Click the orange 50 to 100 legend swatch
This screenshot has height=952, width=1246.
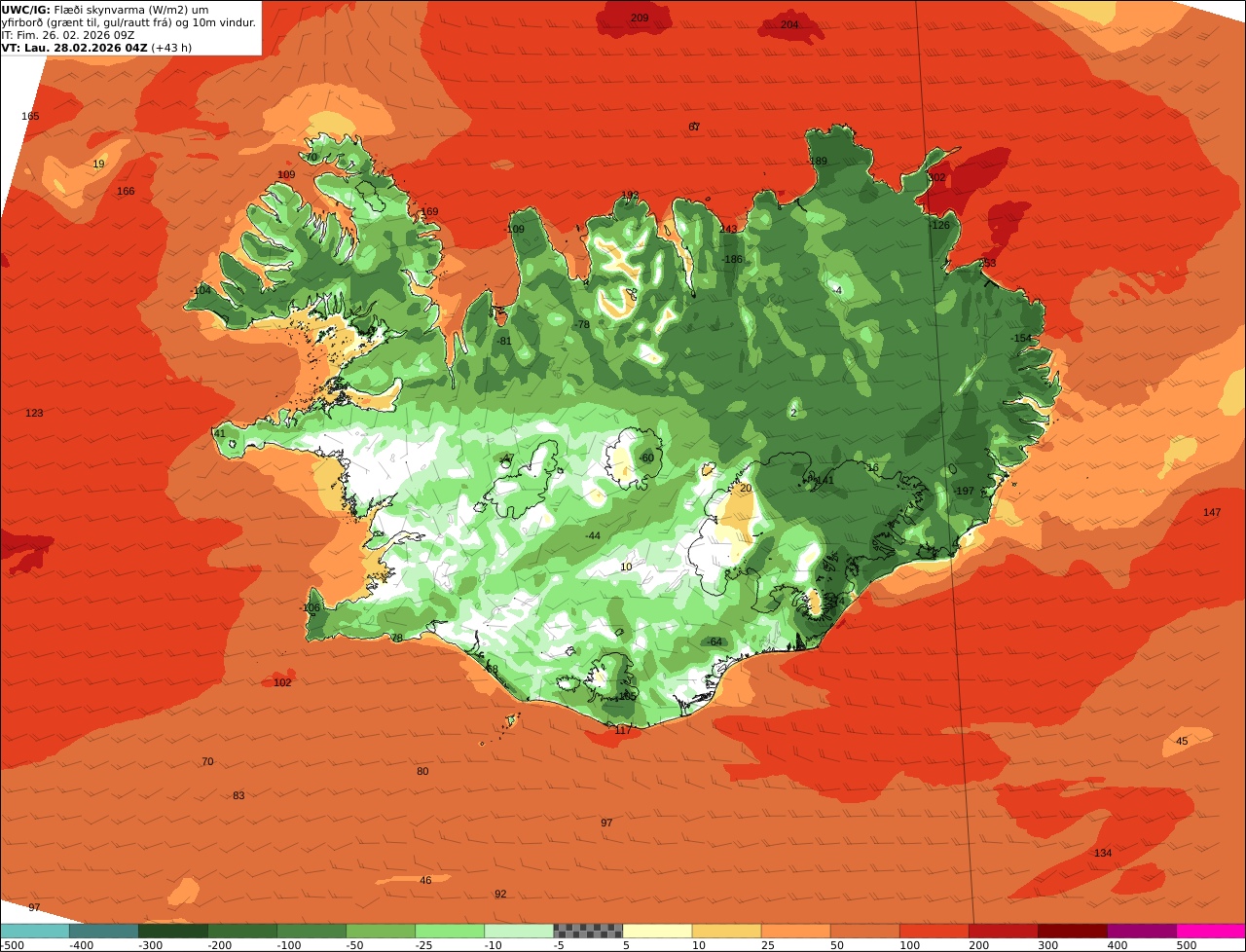(865, 931)
